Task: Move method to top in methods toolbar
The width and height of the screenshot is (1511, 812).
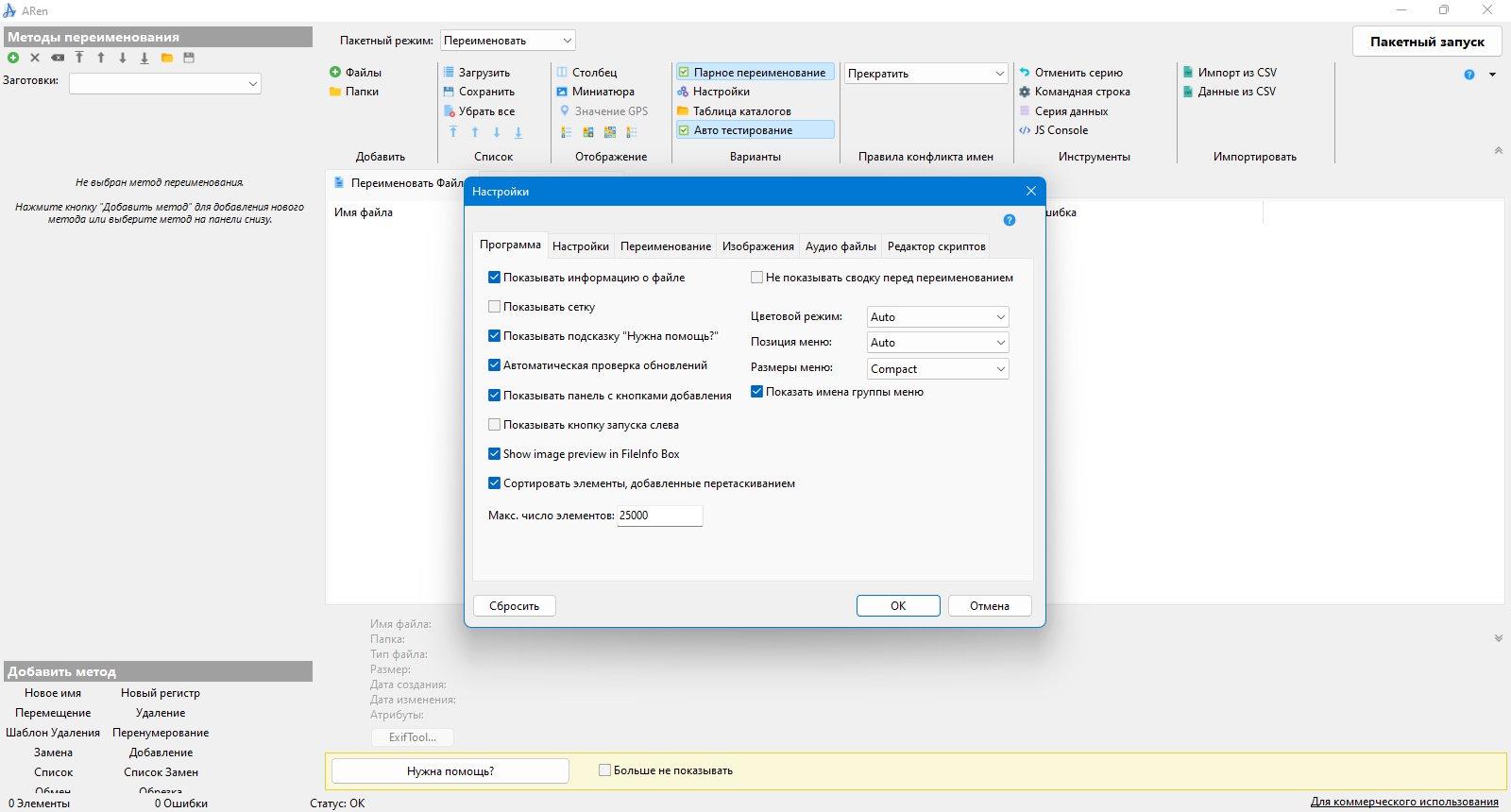Action: coord(79,58)
